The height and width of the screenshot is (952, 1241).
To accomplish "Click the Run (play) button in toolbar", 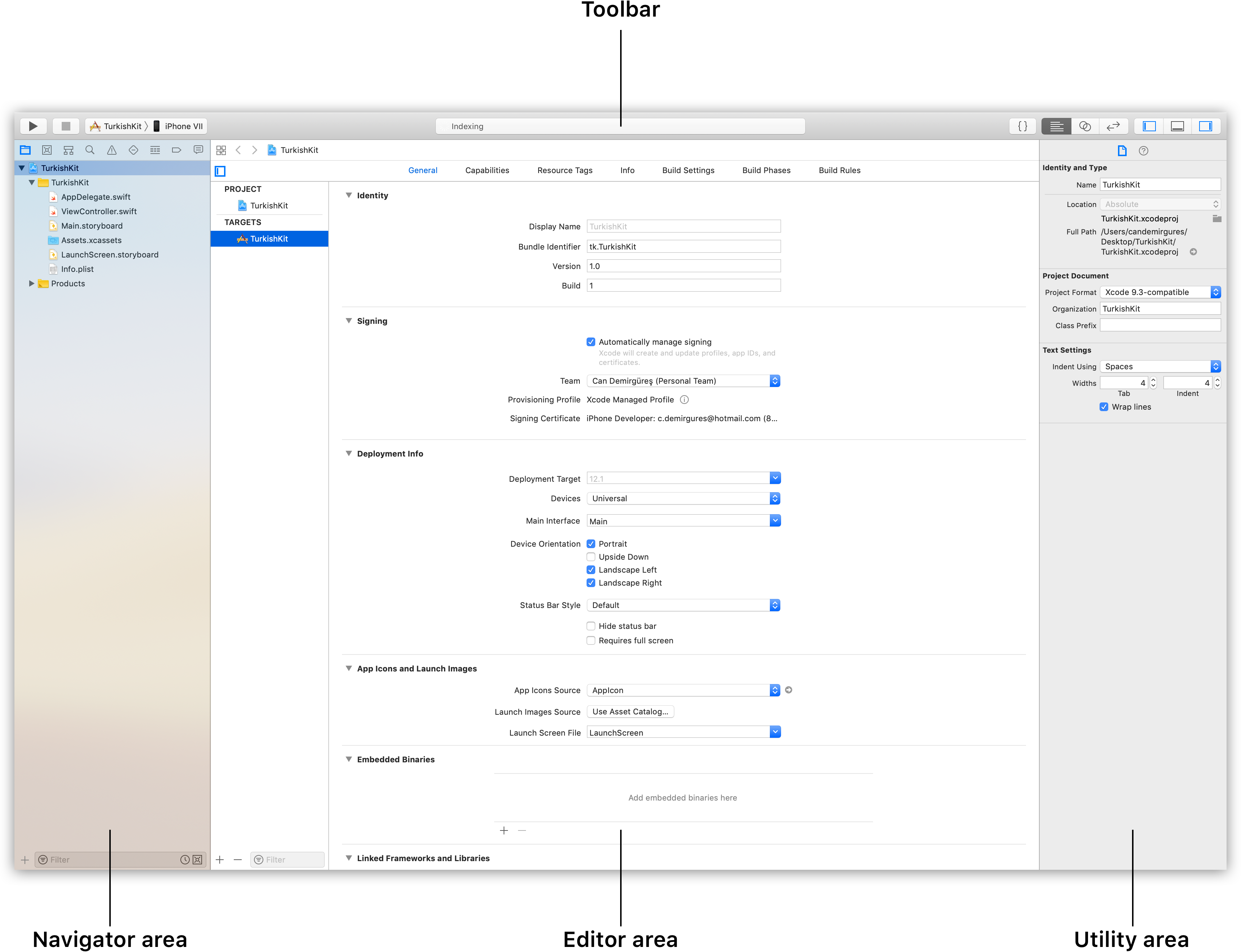I will click(x=34, y=126).
